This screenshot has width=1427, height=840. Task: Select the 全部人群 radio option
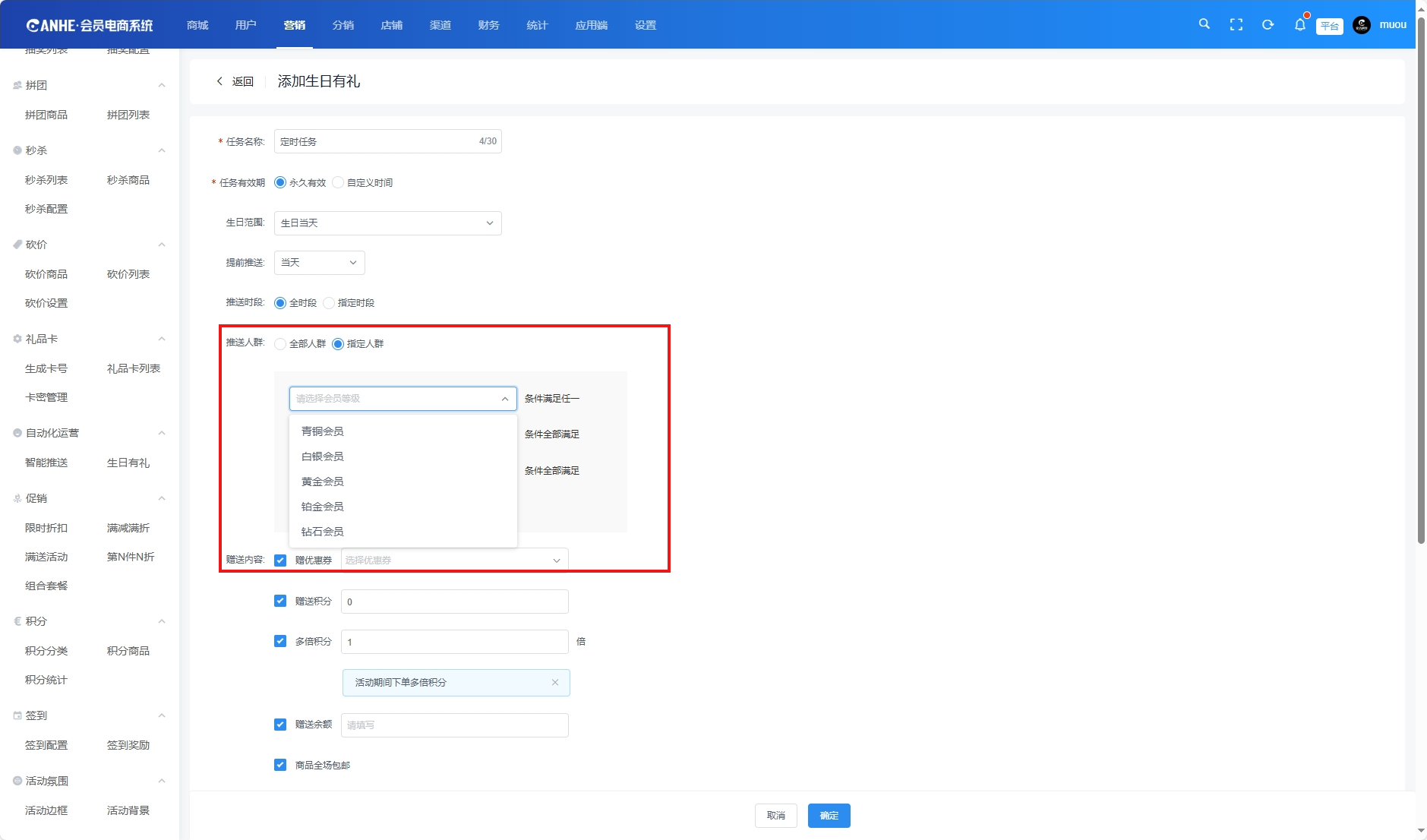point(280,344)
